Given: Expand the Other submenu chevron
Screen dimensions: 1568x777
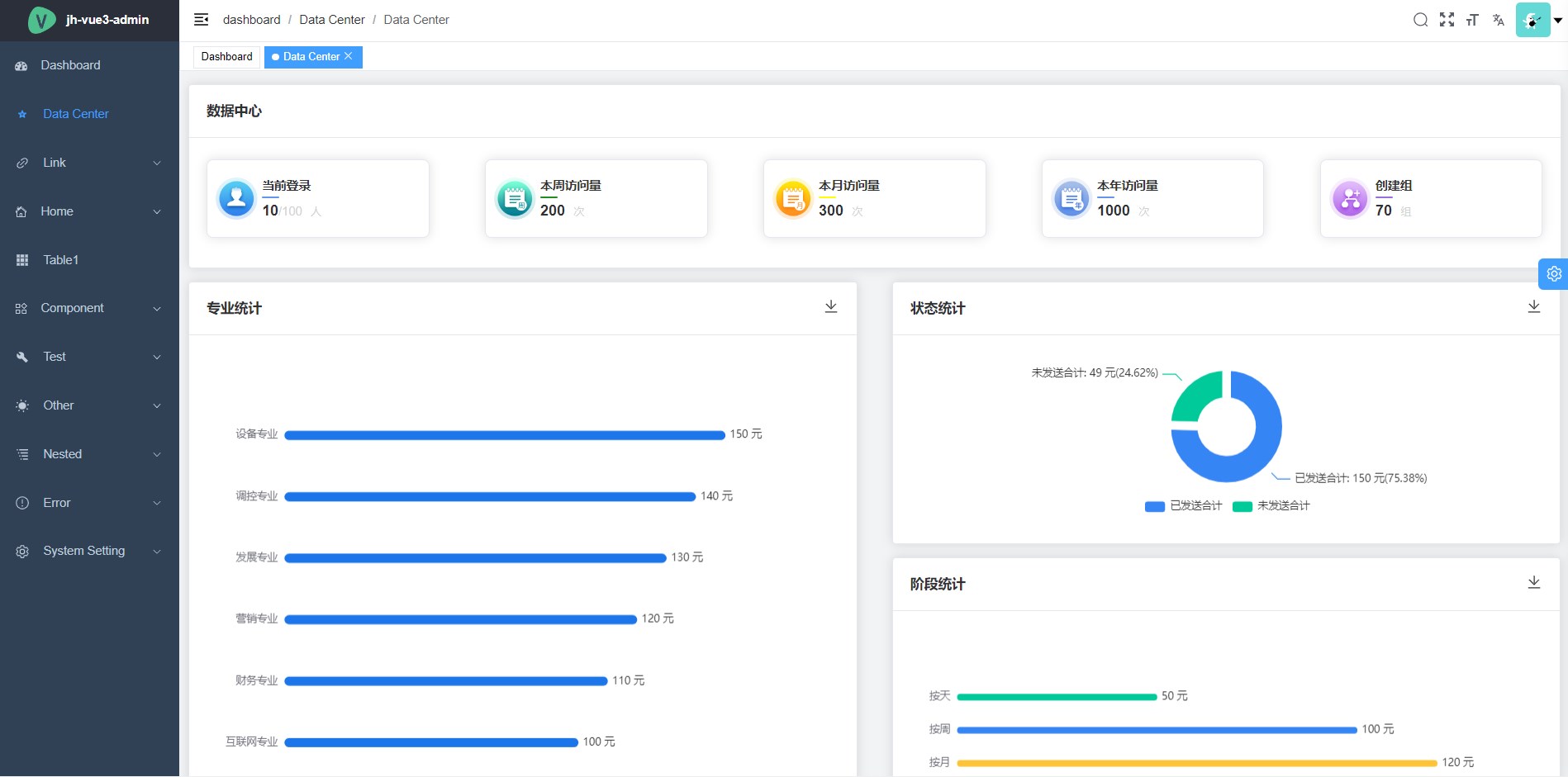Looking at the screenshot, I should (157, 405).
